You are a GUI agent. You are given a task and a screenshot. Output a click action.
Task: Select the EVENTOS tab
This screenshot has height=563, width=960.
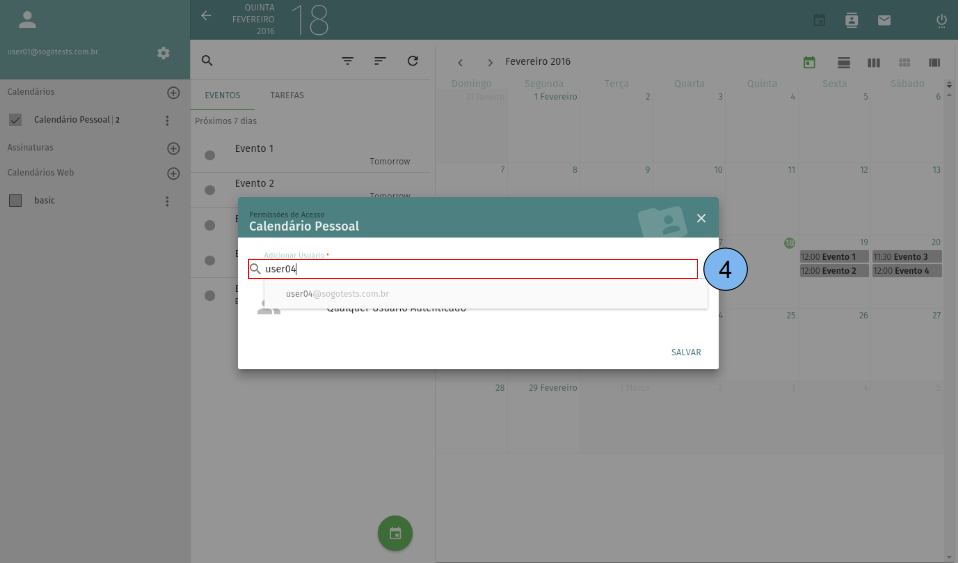[x=222, y=96]
